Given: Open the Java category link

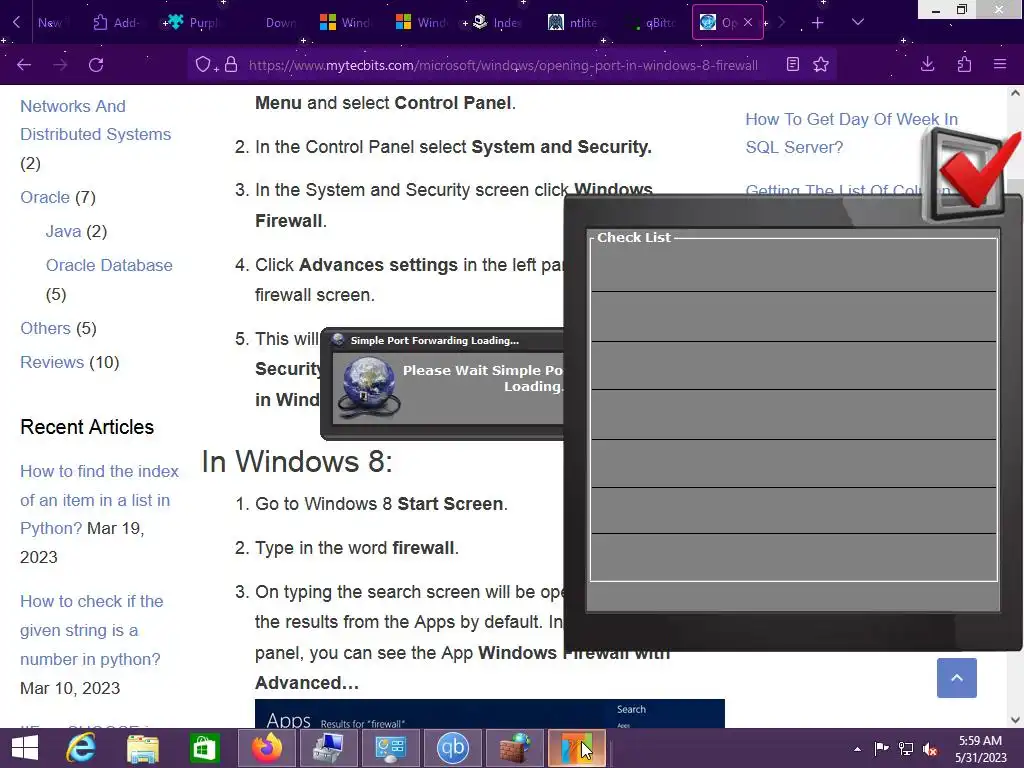Looking at the screenshot, I should tap(63, 231).
